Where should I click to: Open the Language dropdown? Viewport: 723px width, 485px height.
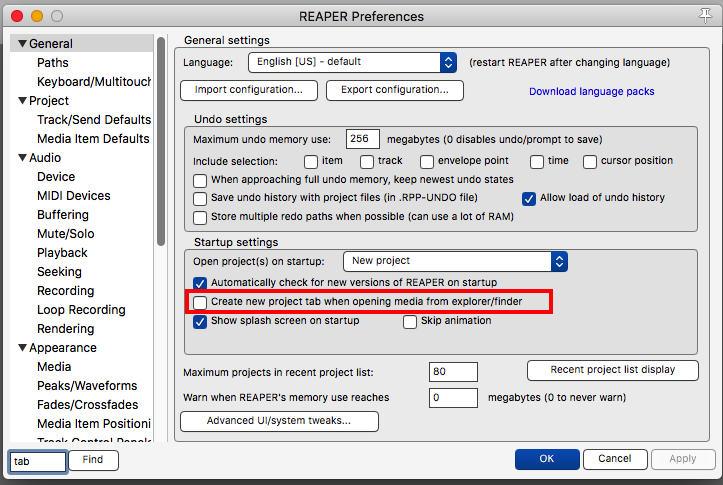pos(352,62)
